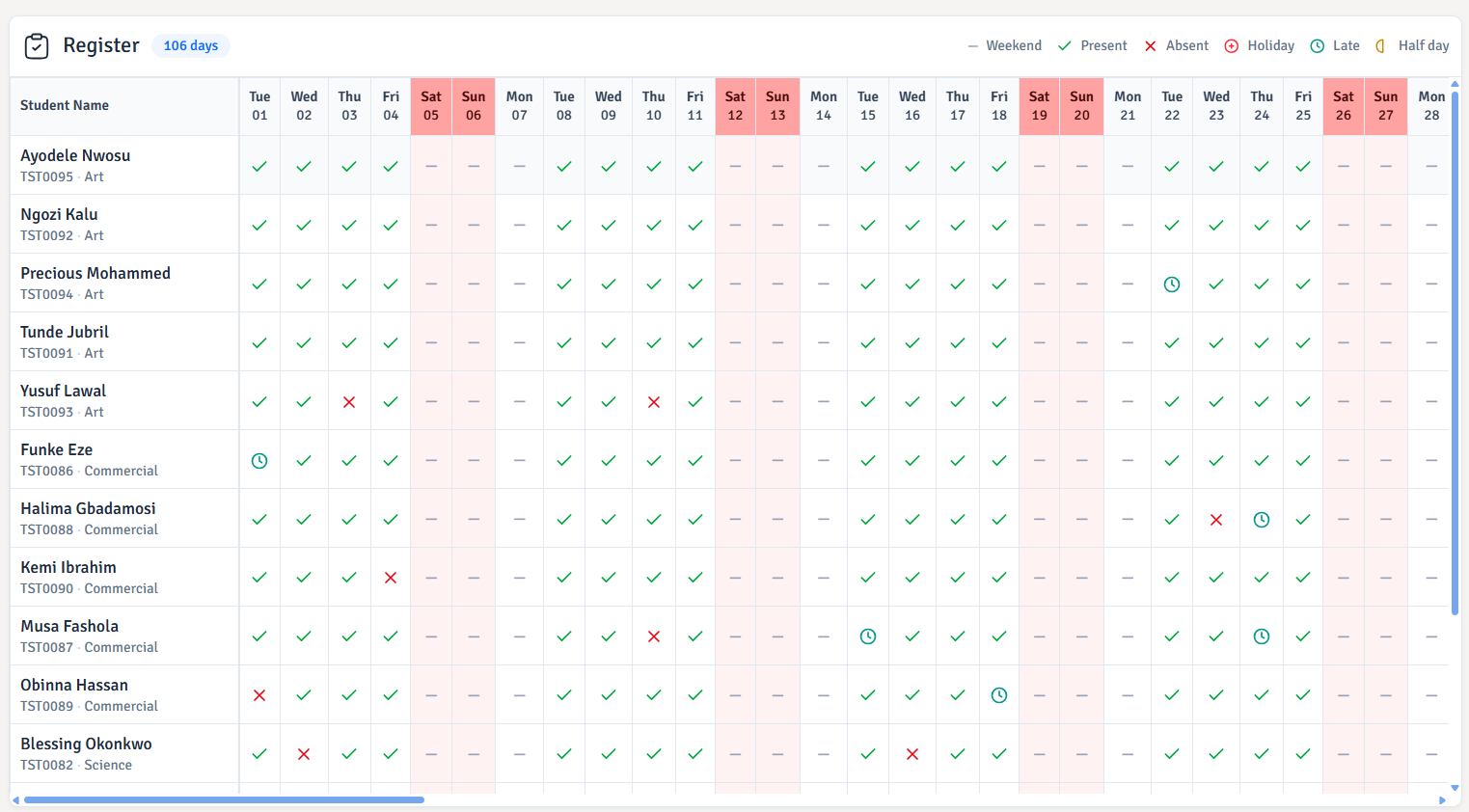Click Yusuf Lawal's absent mark on Thu 10
This screenshot has width=1469, height=812.
click(654, 402)
